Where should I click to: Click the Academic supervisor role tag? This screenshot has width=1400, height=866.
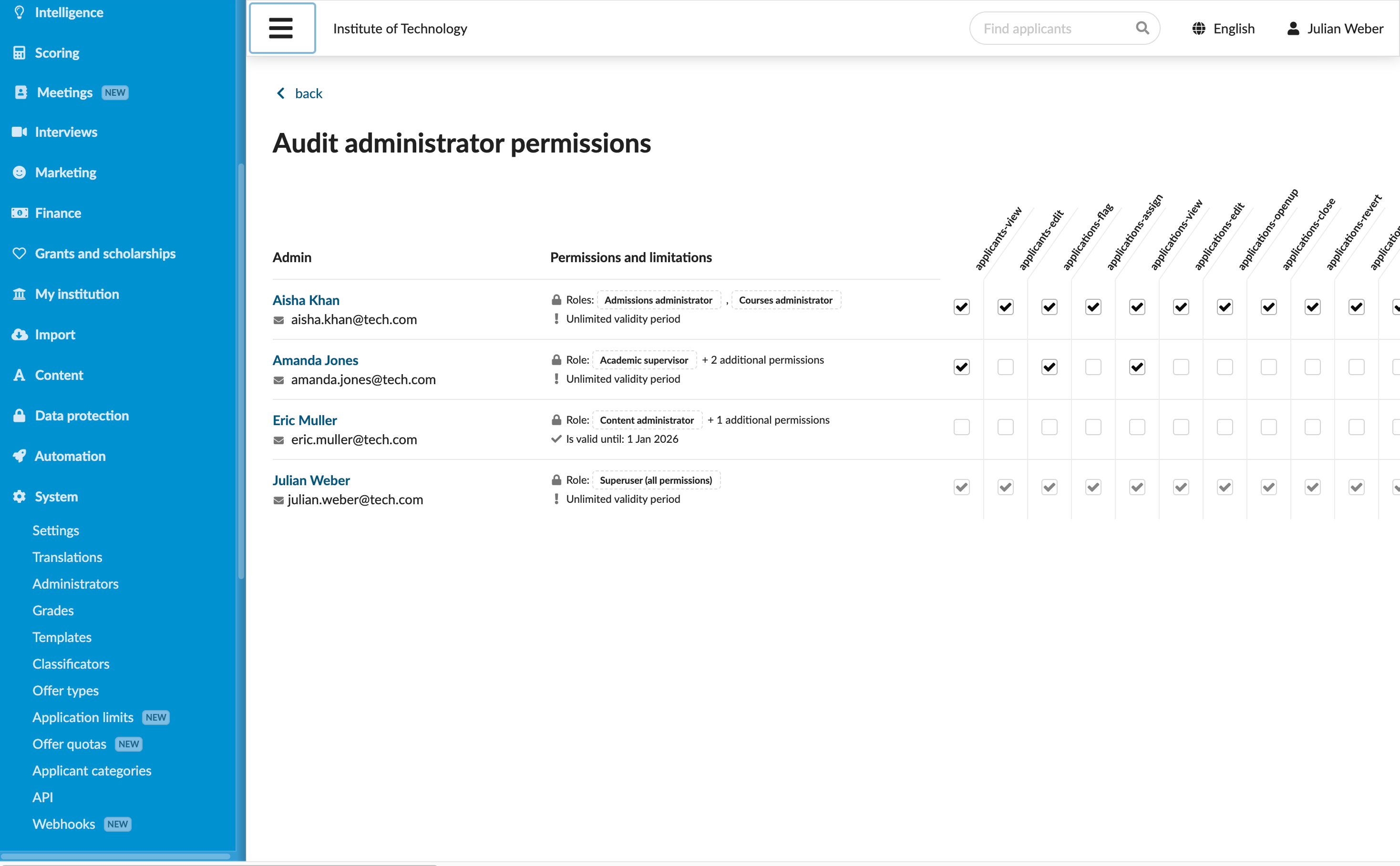pos(644,360)
